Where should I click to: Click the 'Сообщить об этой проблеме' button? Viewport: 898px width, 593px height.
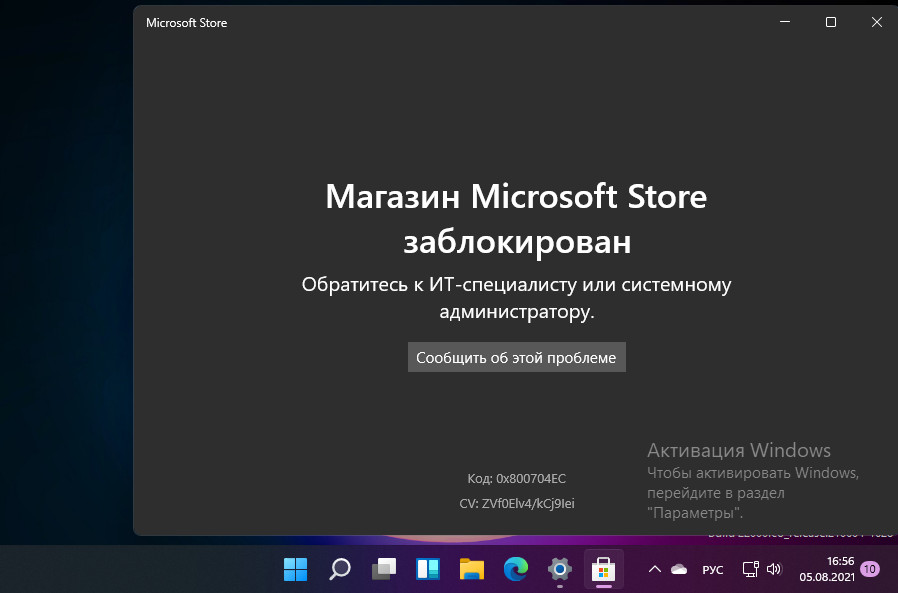point(517,357)
